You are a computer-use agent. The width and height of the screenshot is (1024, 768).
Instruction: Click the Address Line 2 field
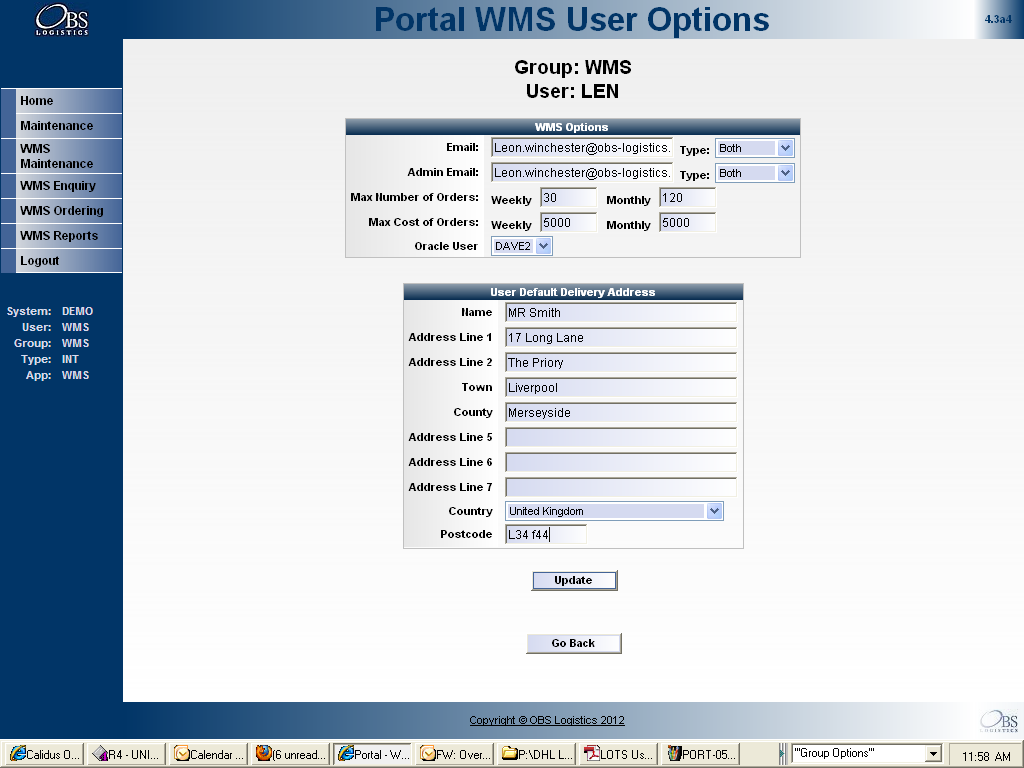[621, 362]
